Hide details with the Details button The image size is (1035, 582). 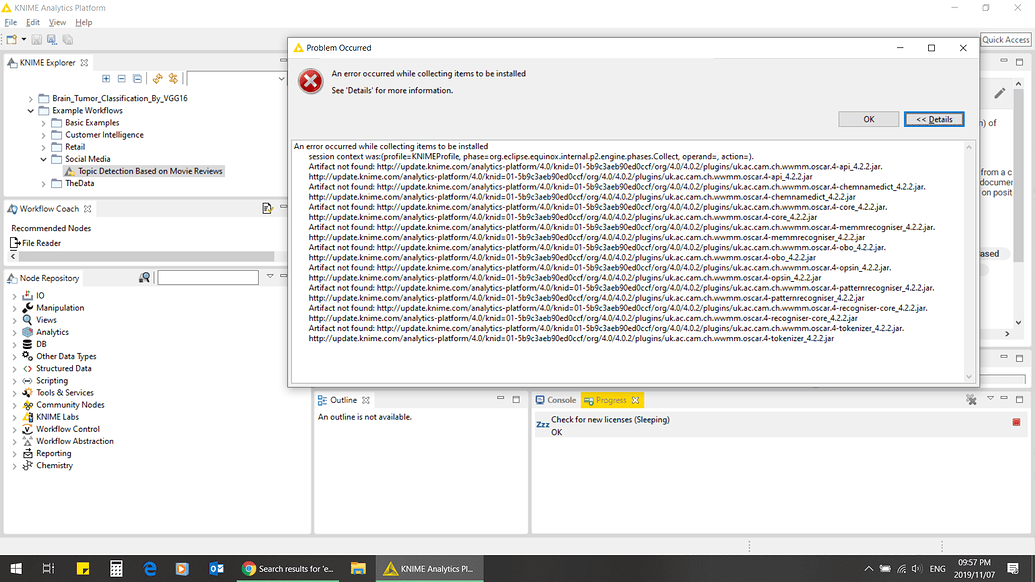point(933,119)
